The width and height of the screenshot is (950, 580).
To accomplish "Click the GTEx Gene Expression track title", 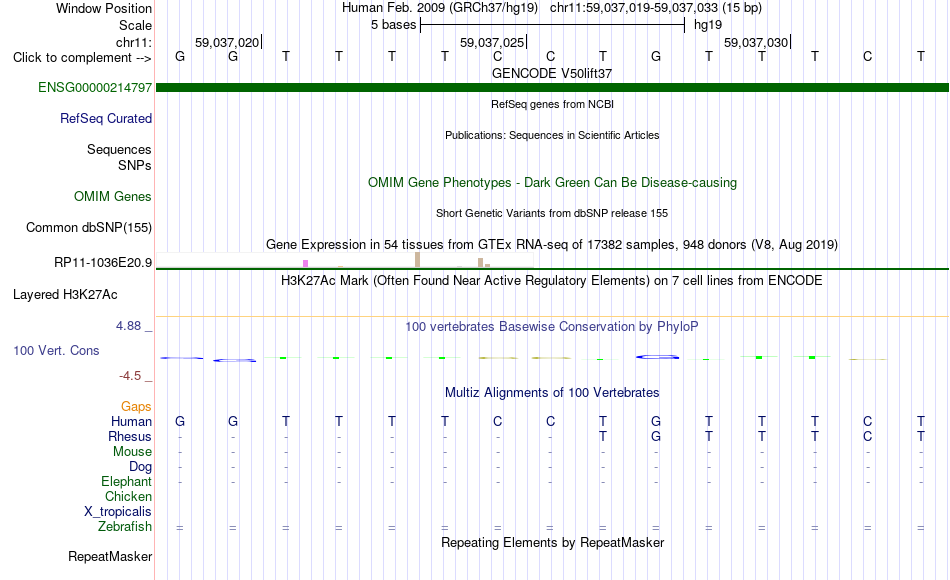I will 552,244.
